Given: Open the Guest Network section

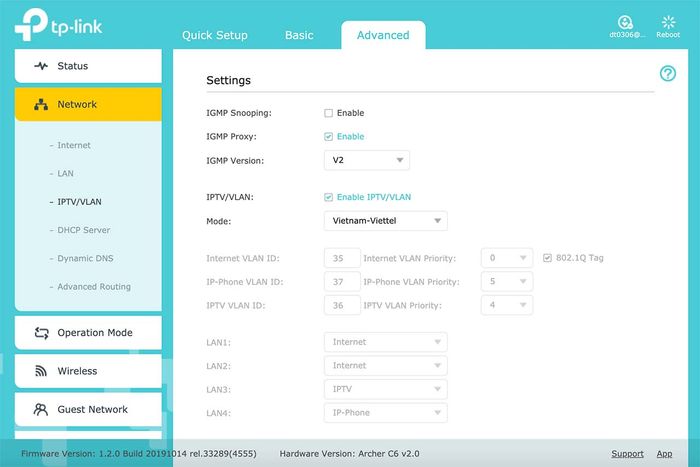Looking at the screenshot, I should [x=88, y=409].
